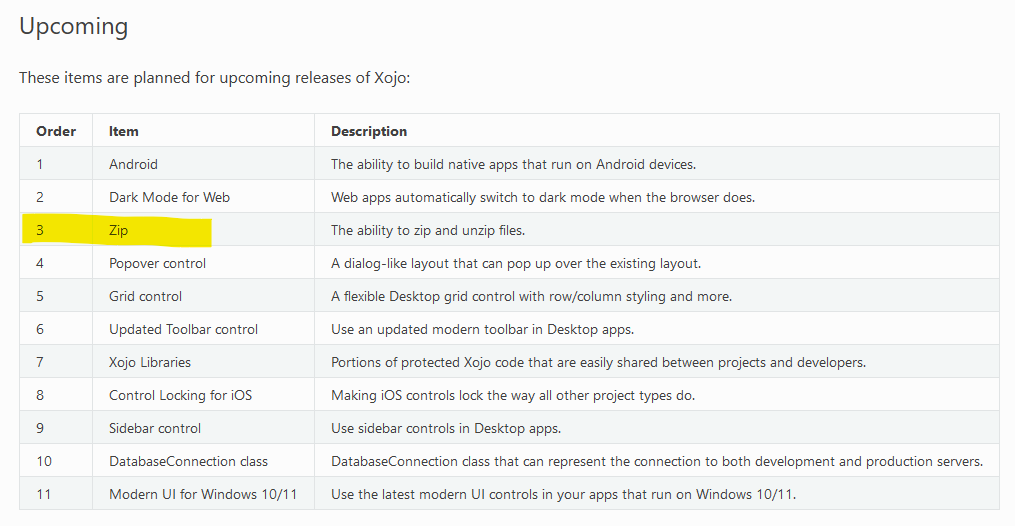
Task: Select the intro sentence about upcoming releases
Action: pyautogui.click(x=215, y=78)
